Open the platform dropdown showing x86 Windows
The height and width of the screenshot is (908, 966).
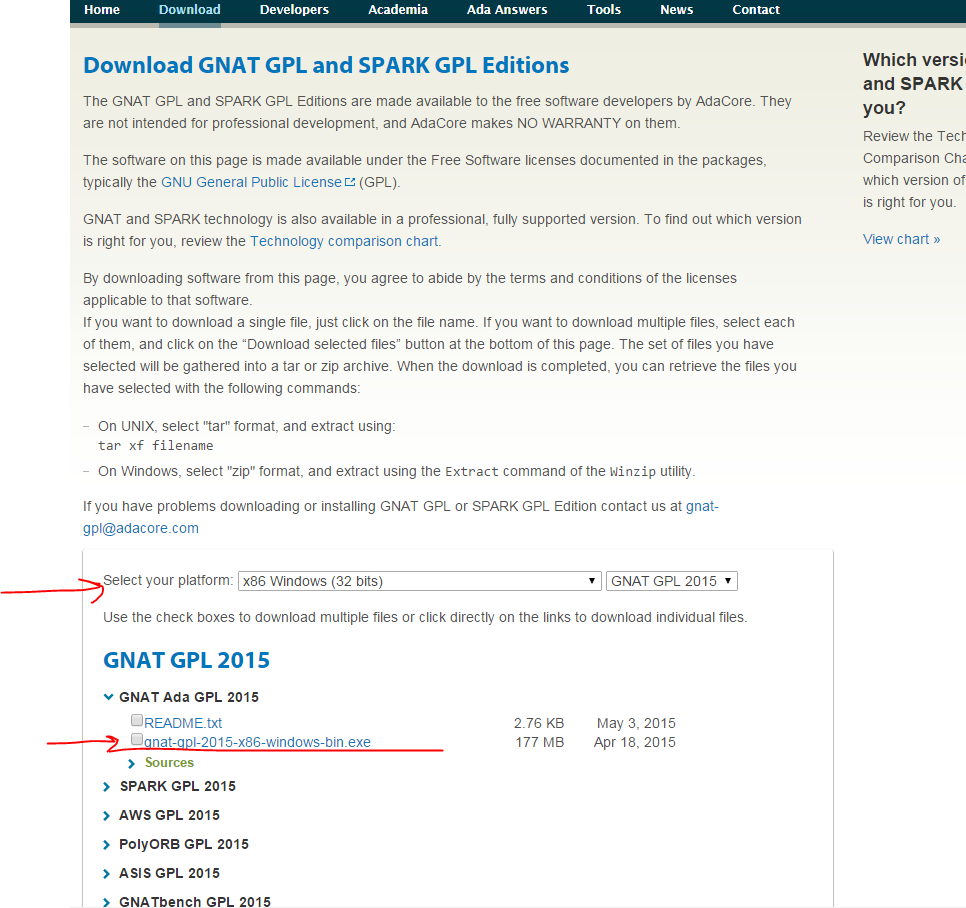pos(420,581)
